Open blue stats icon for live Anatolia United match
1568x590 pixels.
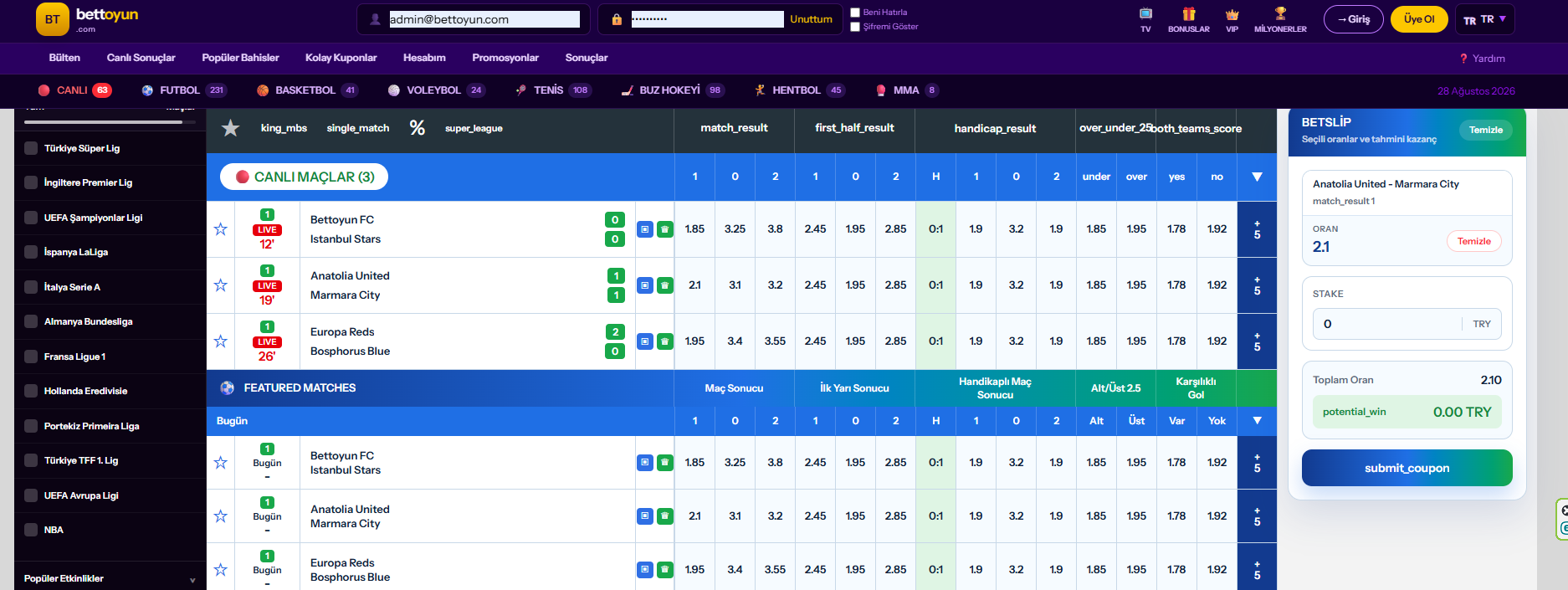[644, 285]
